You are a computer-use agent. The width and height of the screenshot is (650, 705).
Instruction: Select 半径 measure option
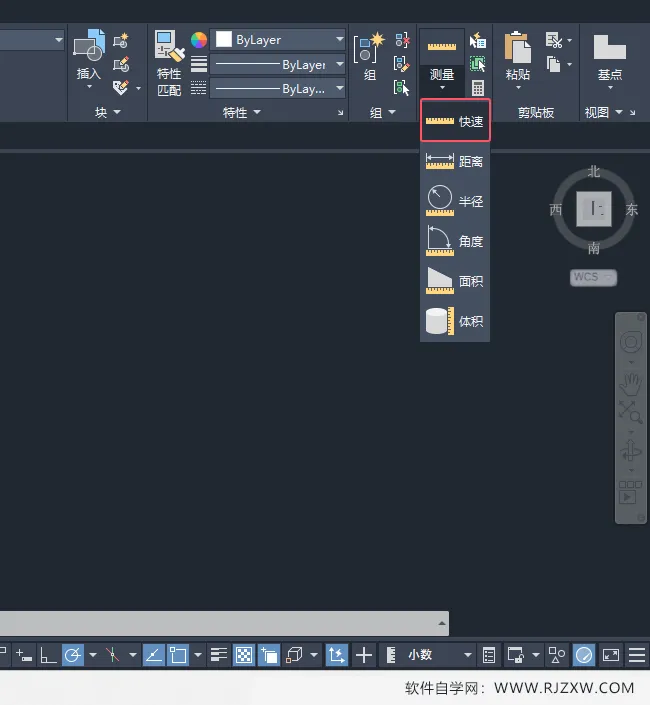(455, 201)
